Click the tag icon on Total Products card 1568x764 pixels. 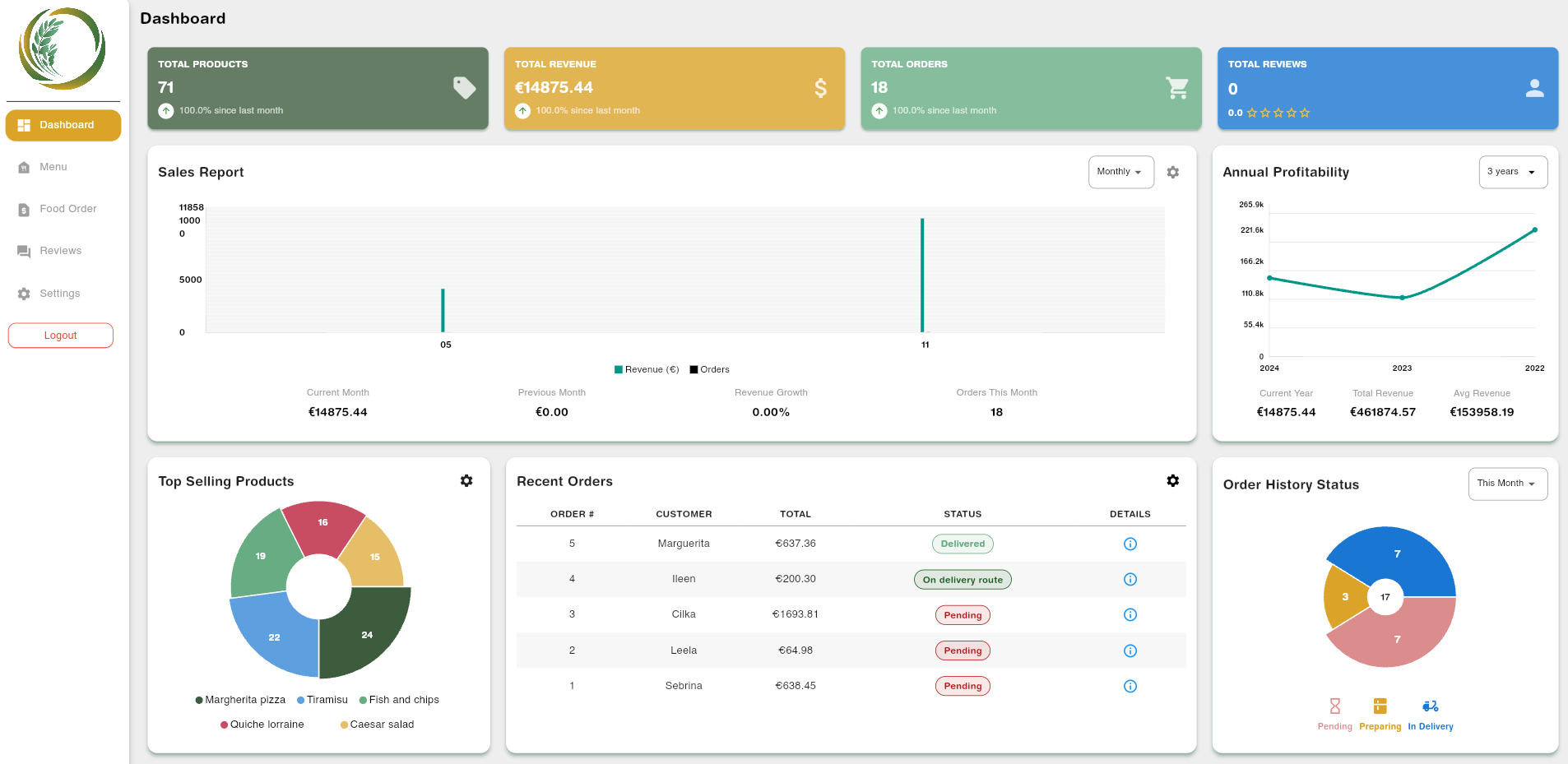coord(464,88)
